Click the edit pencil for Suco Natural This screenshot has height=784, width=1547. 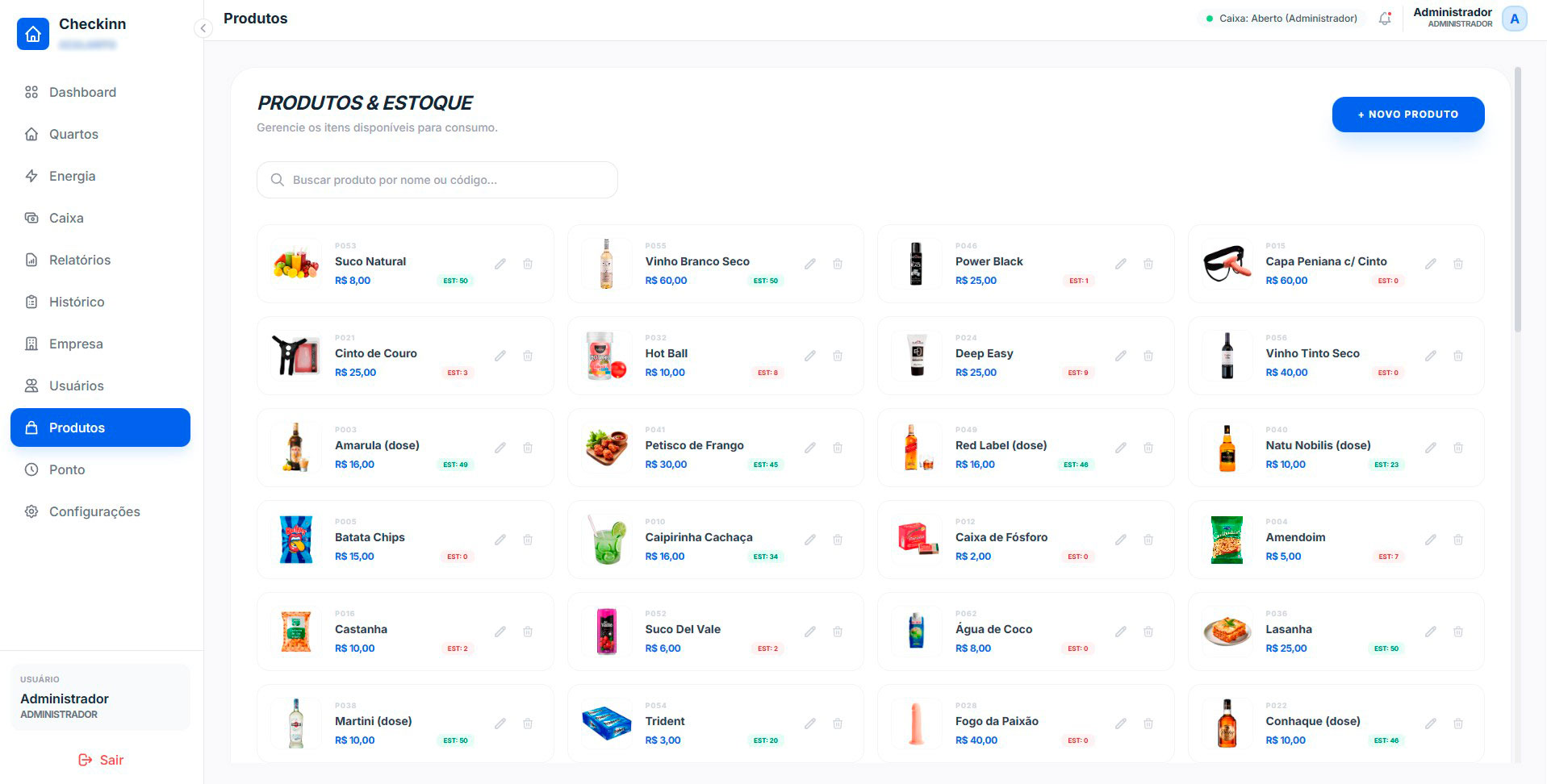(x=500, y=264)
